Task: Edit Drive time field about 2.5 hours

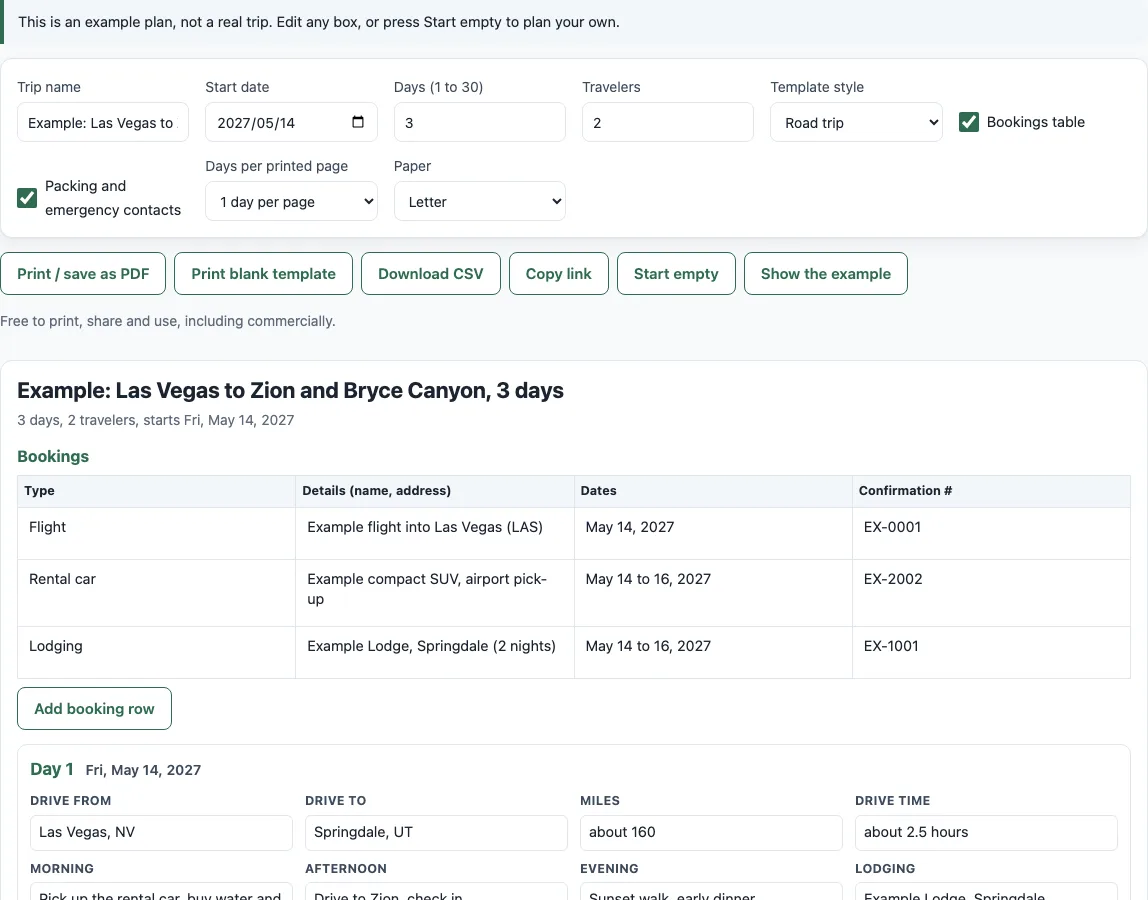Action: 986,833
